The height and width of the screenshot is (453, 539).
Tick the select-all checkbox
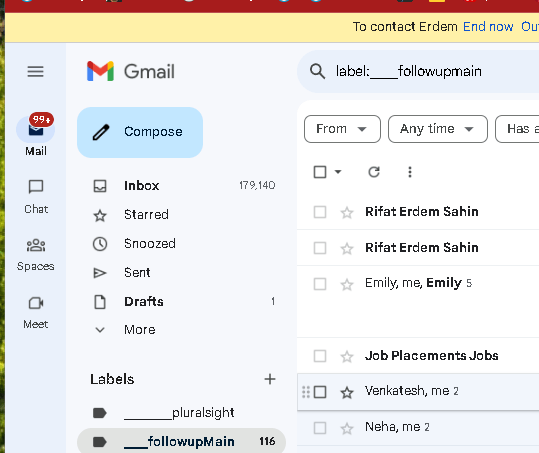(x=320, y=172)
